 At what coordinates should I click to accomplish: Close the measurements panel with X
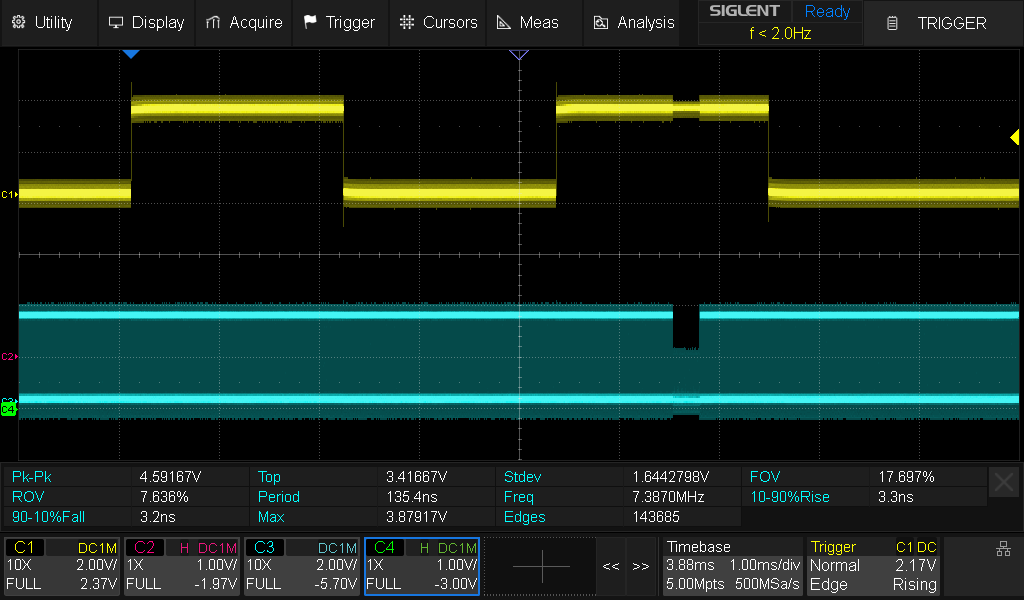point(1003,482)
